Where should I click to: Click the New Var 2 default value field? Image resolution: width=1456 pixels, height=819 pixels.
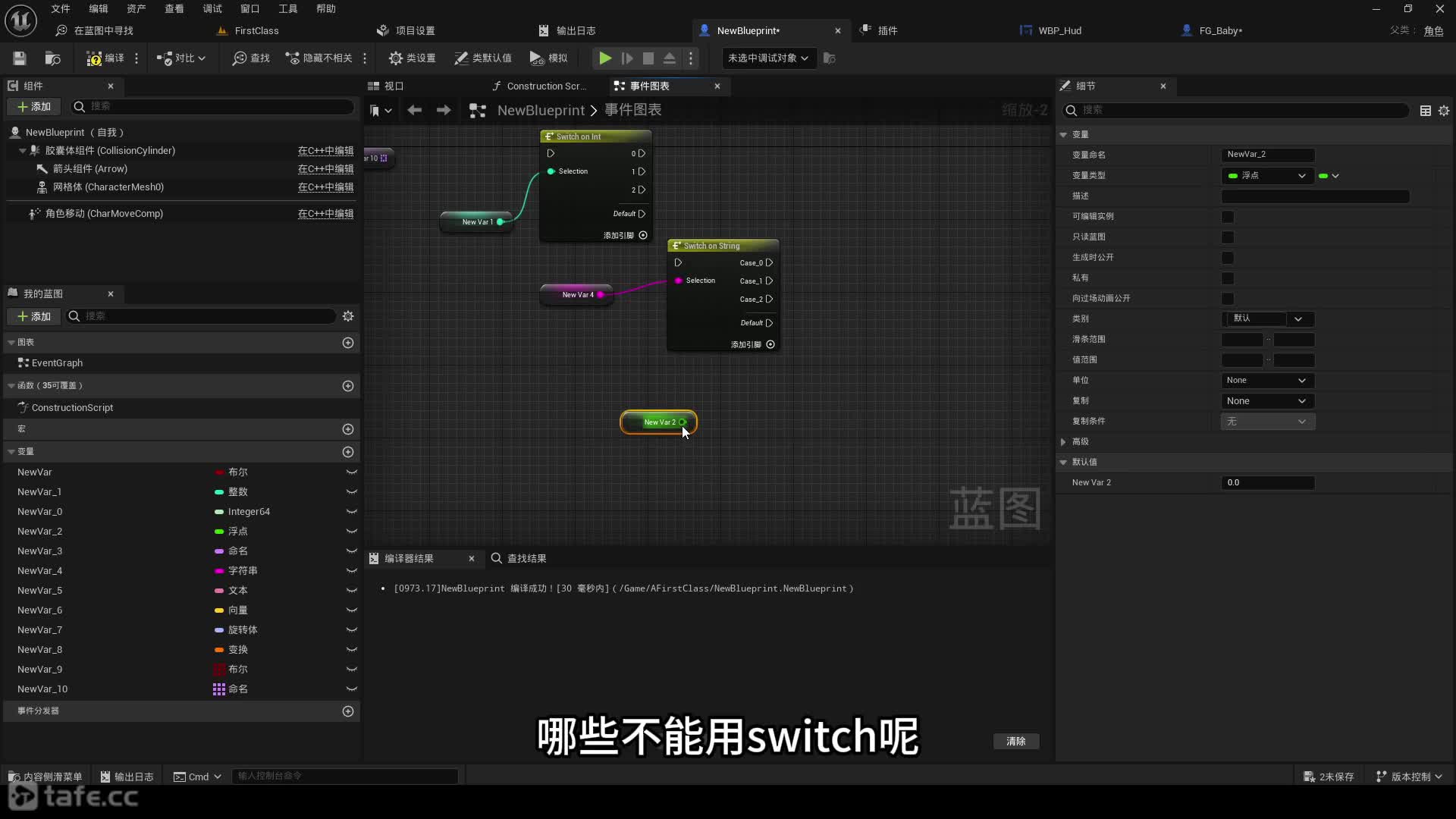[1267, 483]
